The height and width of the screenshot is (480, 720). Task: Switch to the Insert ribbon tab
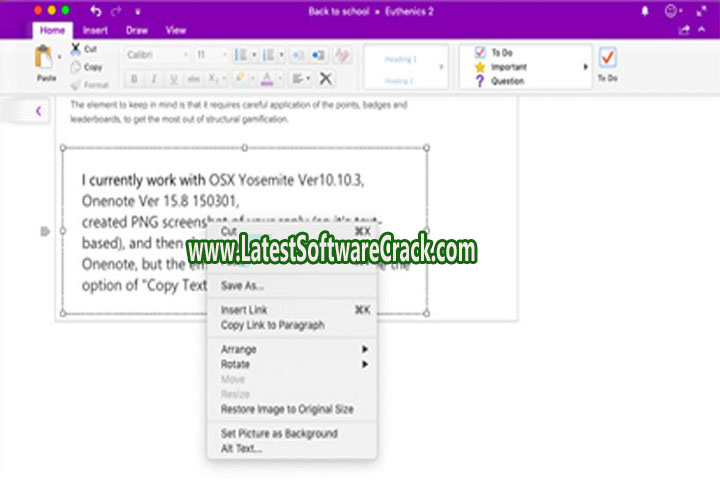[x=96, y=30]
